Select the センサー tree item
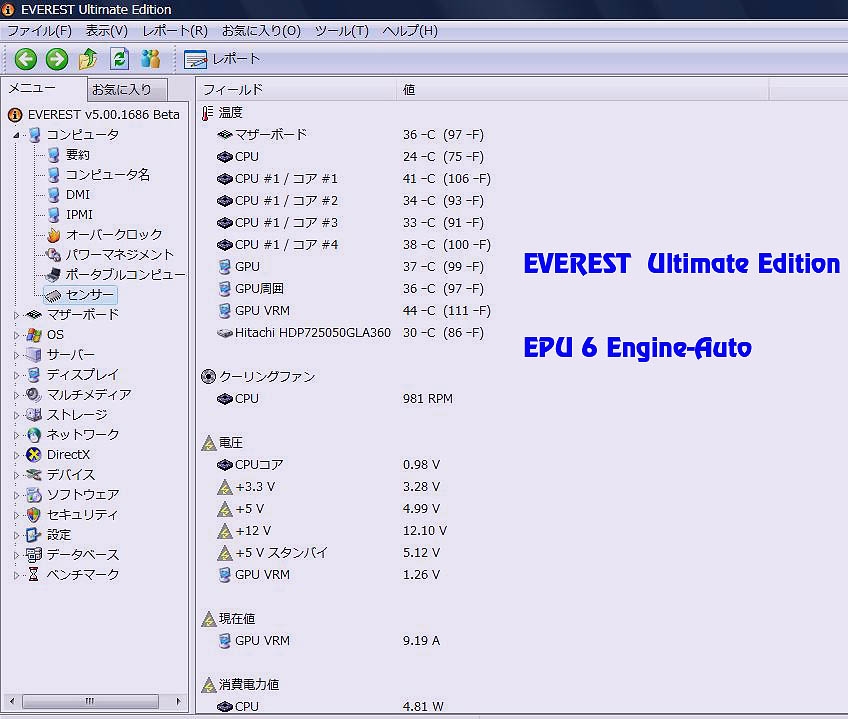 90,295
